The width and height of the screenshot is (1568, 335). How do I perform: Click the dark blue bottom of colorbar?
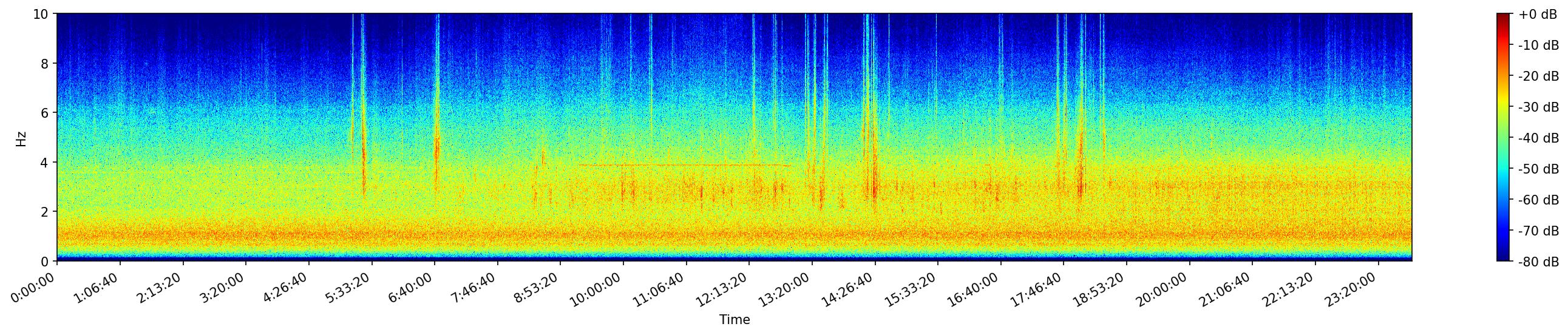[1504, 258]
